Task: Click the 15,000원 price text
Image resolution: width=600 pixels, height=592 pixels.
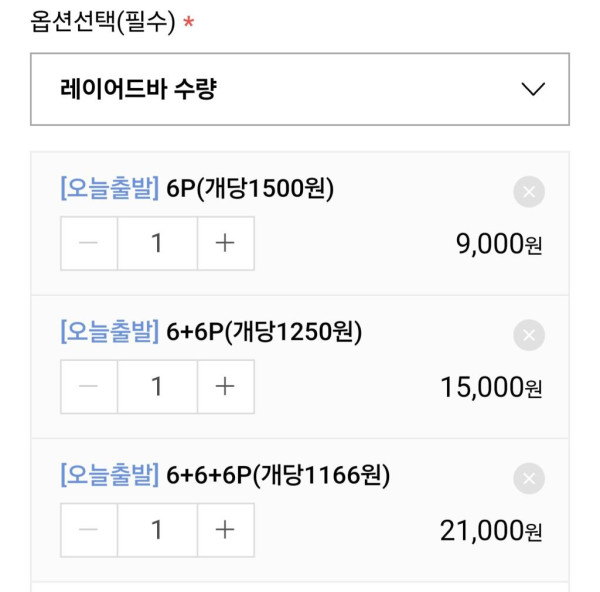Action: pyautogui.click(x=491, y=388)
